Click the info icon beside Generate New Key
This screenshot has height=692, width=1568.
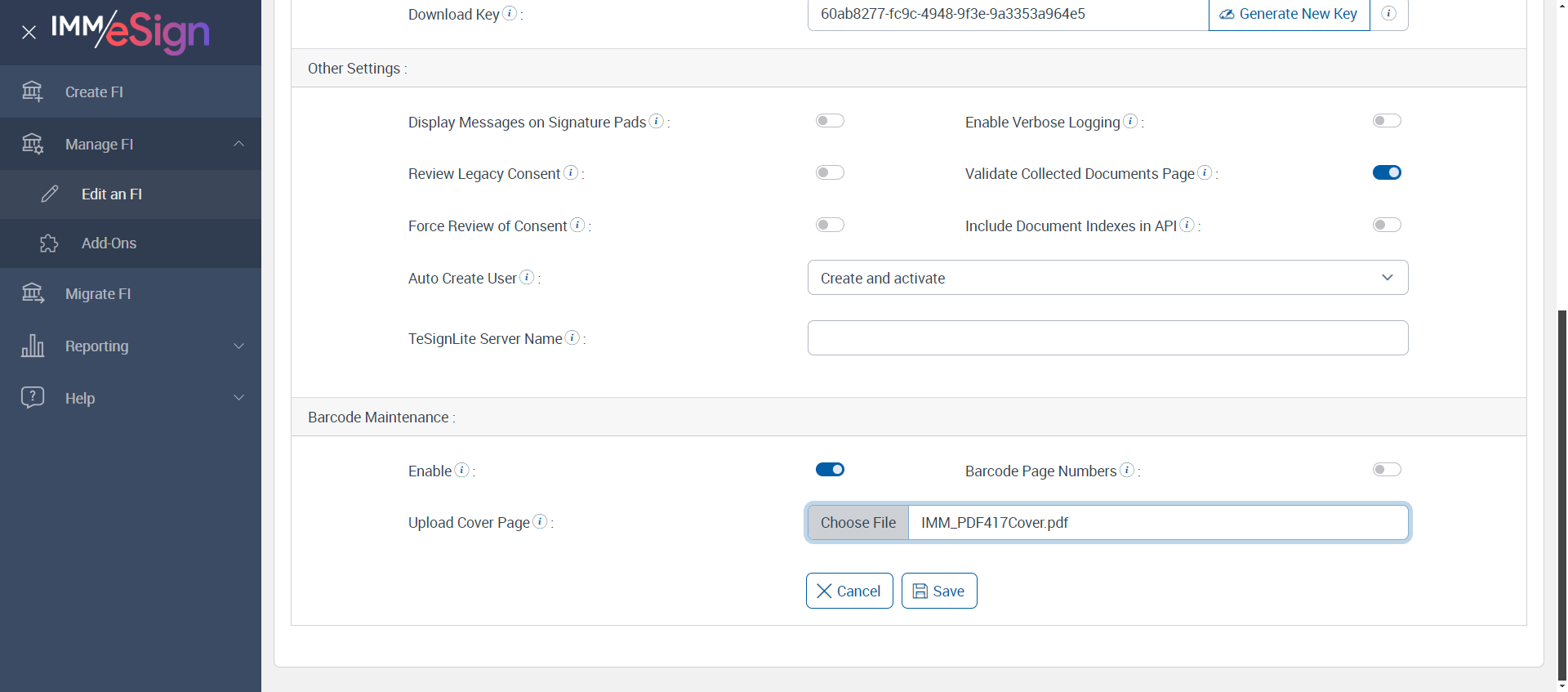click(1388, 13)
